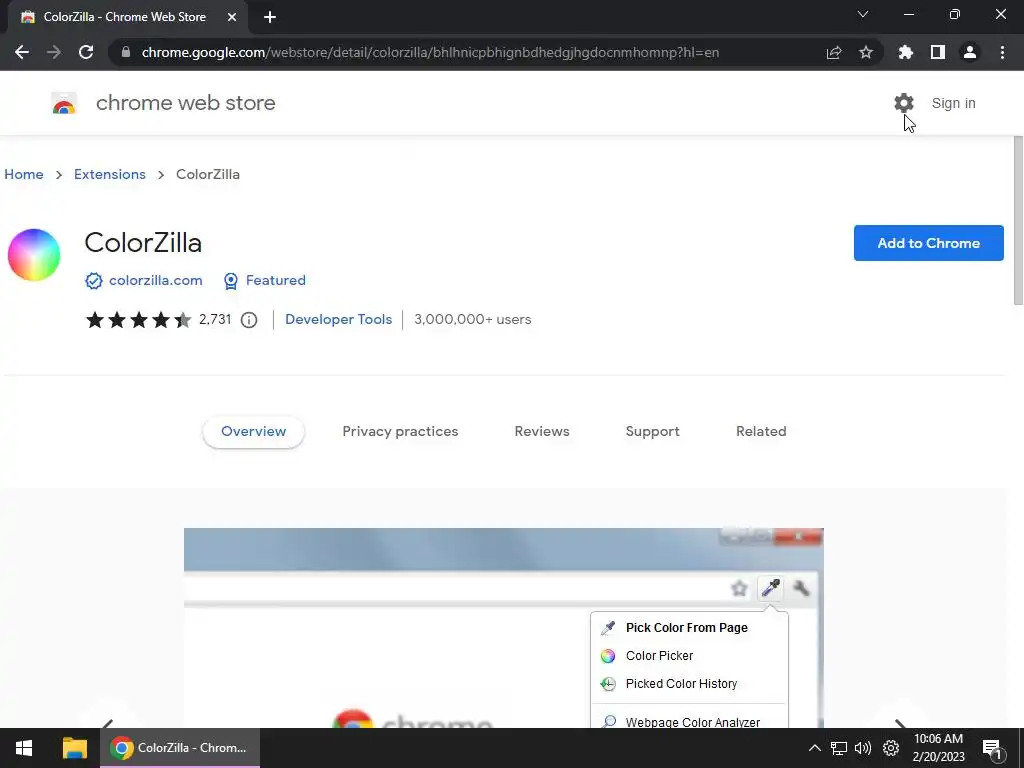Switch to the Privacy practices tab
Viewport: 1024px width, 768px height.
click(400, 432)
